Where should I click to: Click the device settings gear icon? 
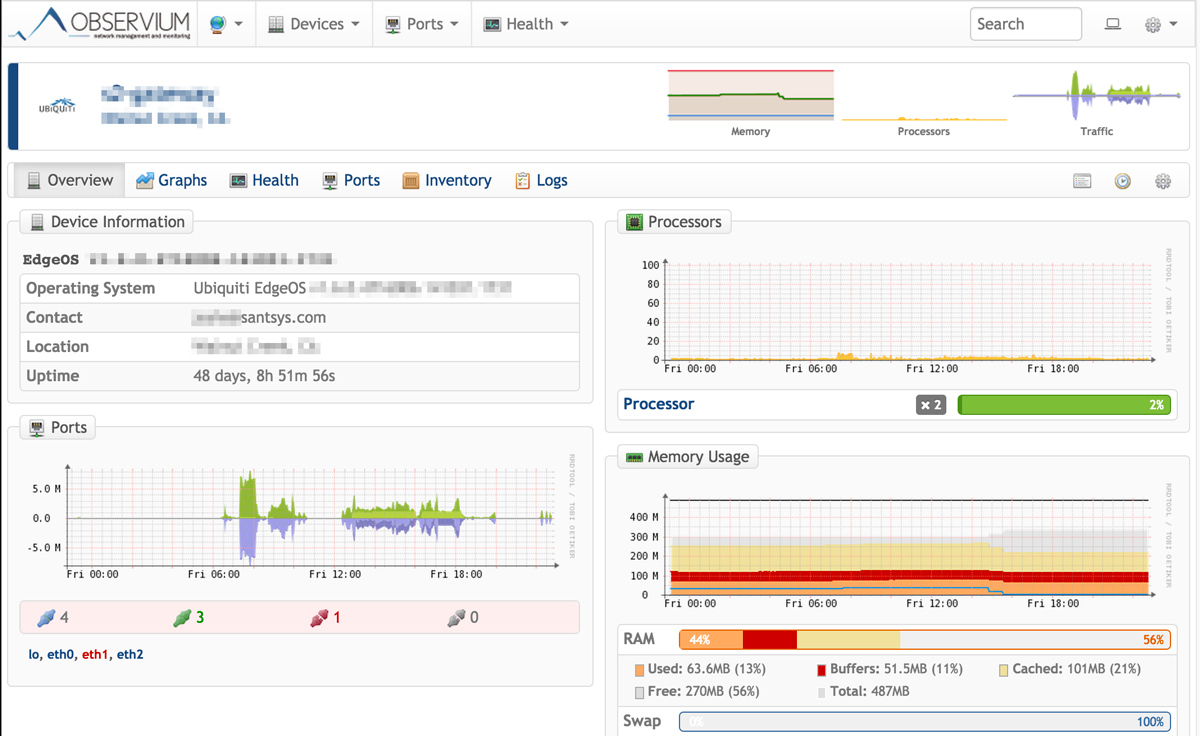(x=1162, y=181)
